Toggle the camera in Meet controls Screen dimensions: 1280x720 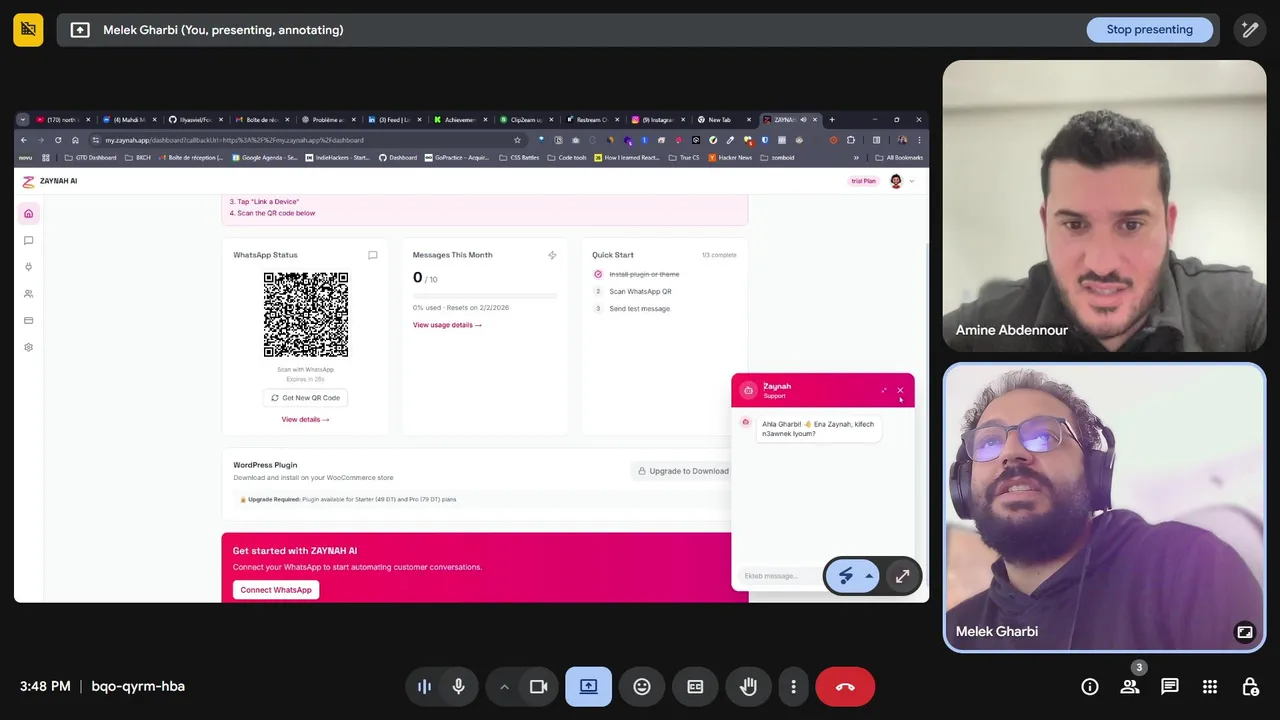click(x=538, y=687)
